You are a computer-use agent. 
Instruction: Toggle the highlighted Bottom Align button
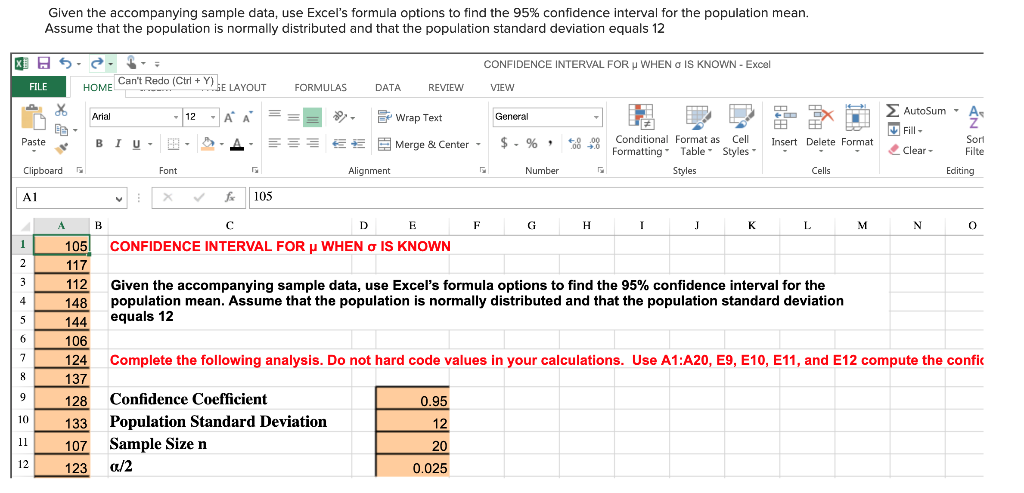[x=314, y=118]
